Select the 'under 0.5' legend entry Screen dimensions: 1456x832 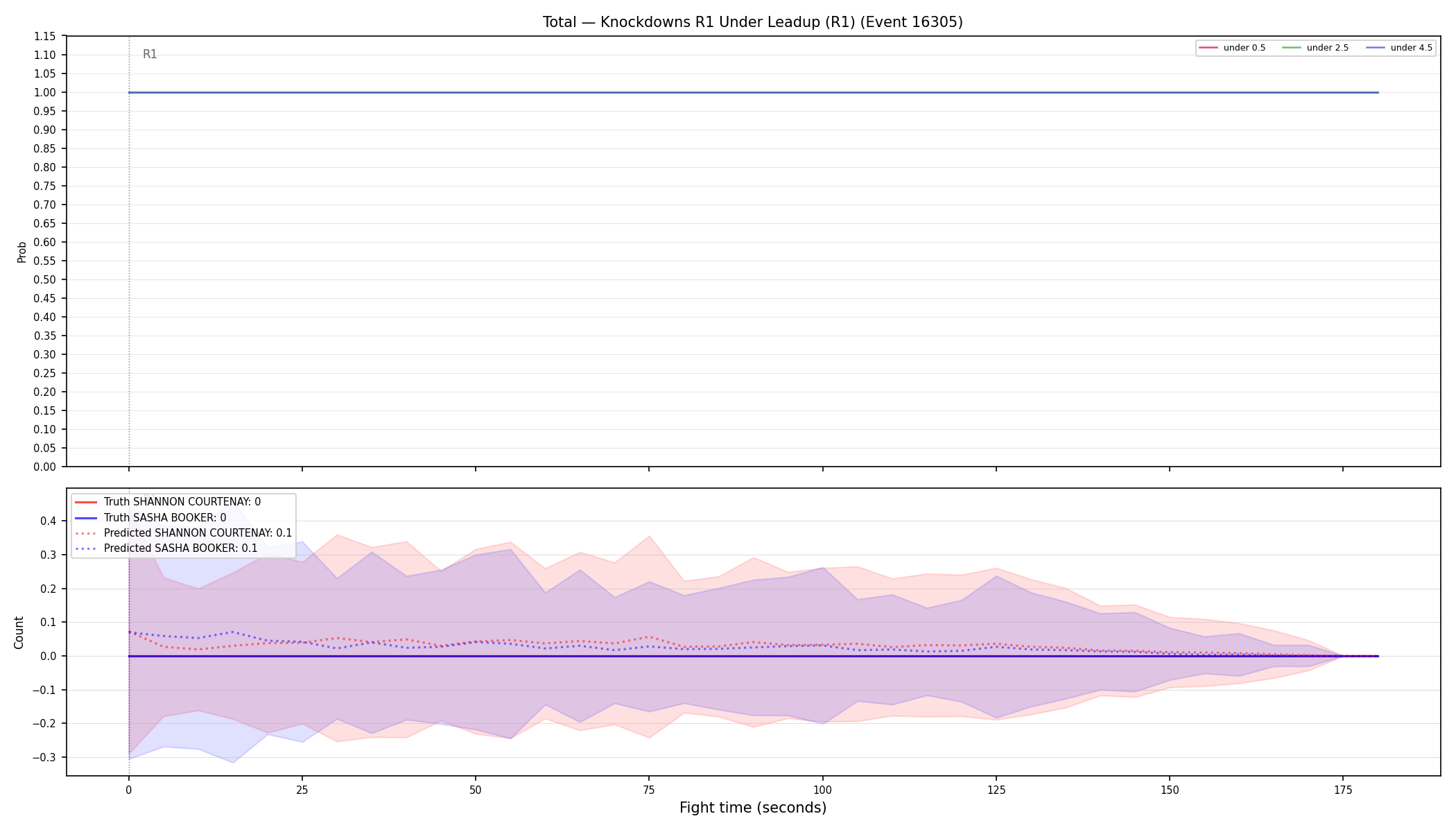pos(1232,48)
